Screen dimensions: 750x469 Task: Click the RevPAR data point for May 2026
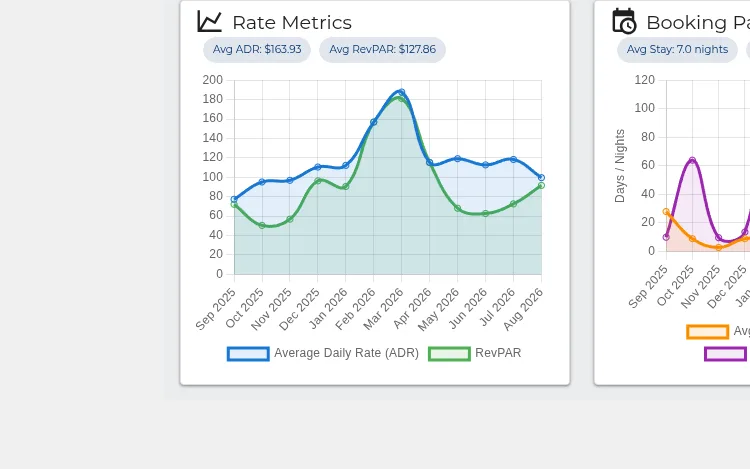457,208
